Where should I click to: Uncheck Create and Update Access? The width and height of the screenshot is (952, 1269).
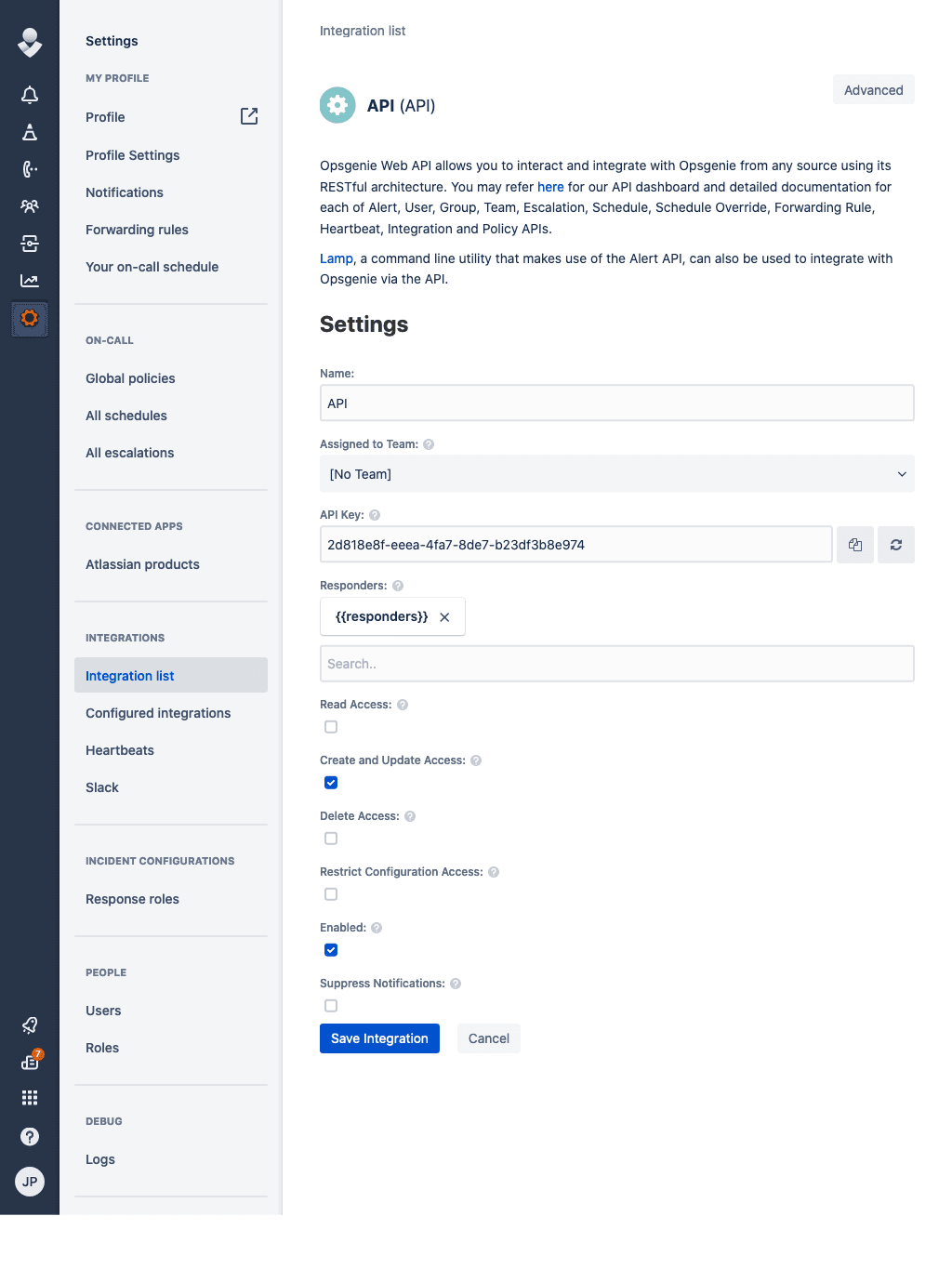click(331, 782)
